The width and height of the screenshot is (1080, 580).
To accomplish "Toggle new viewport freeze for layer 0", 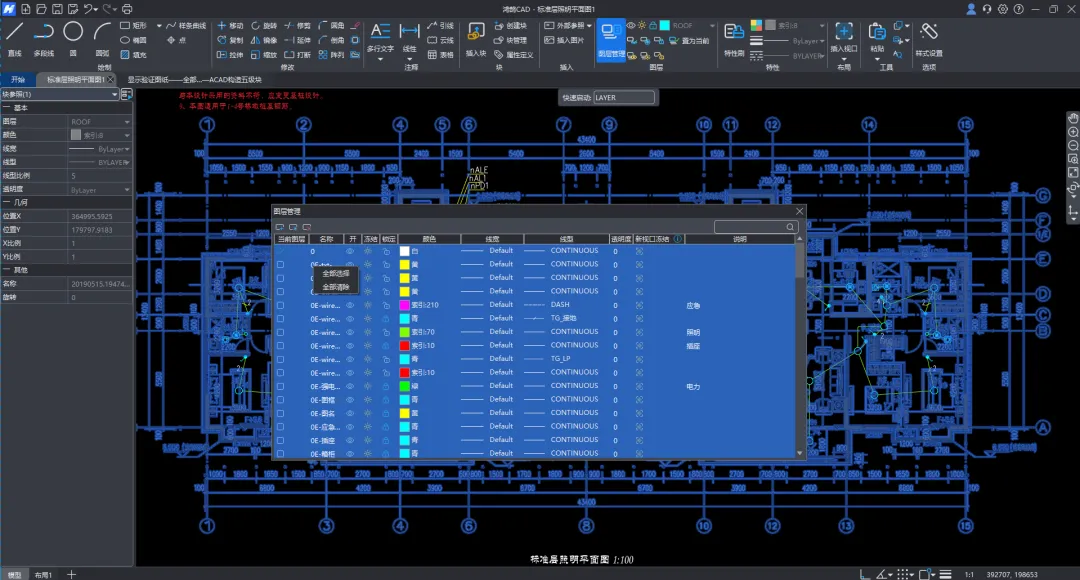I will (639, 251).
